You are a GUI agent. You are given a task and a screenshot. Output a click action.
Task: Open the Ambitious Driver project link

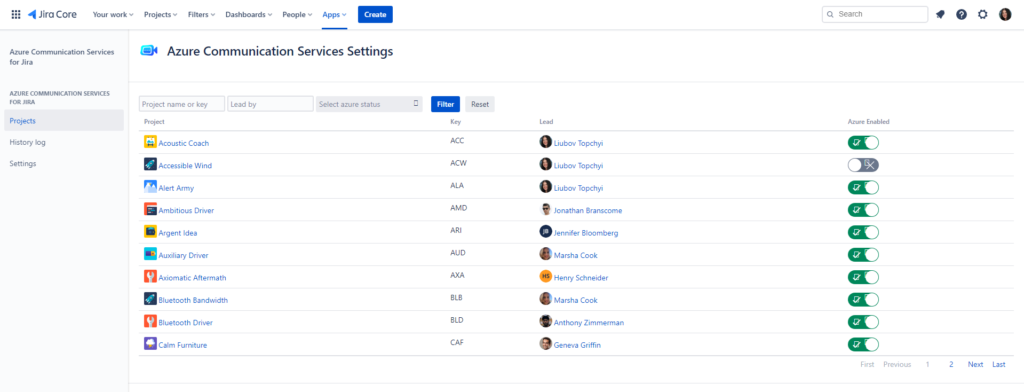tap(186, 211)
